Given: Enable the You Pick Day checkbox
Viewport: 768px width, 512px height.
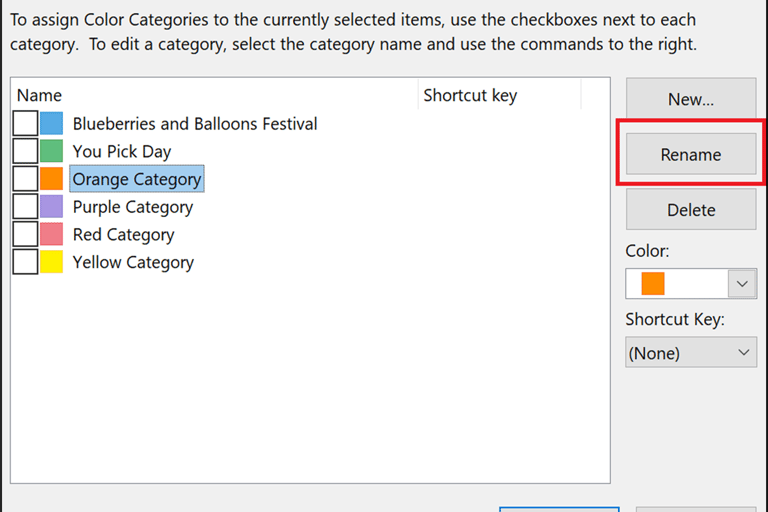Looking at the screenshot, I should click(26, 152).
